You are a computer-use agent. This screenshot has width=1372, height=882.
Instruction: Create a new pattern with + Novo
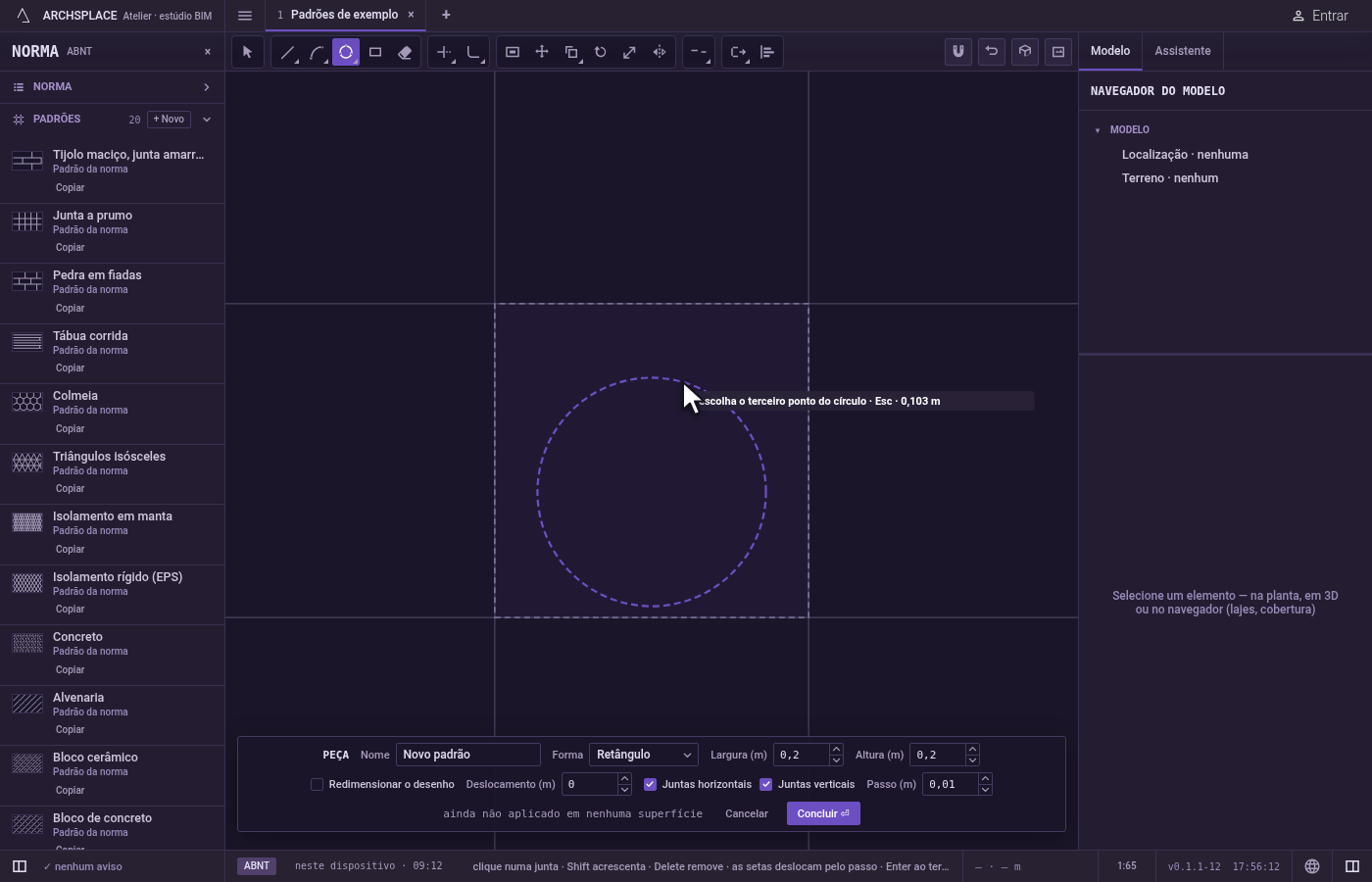tap(169, 120)
